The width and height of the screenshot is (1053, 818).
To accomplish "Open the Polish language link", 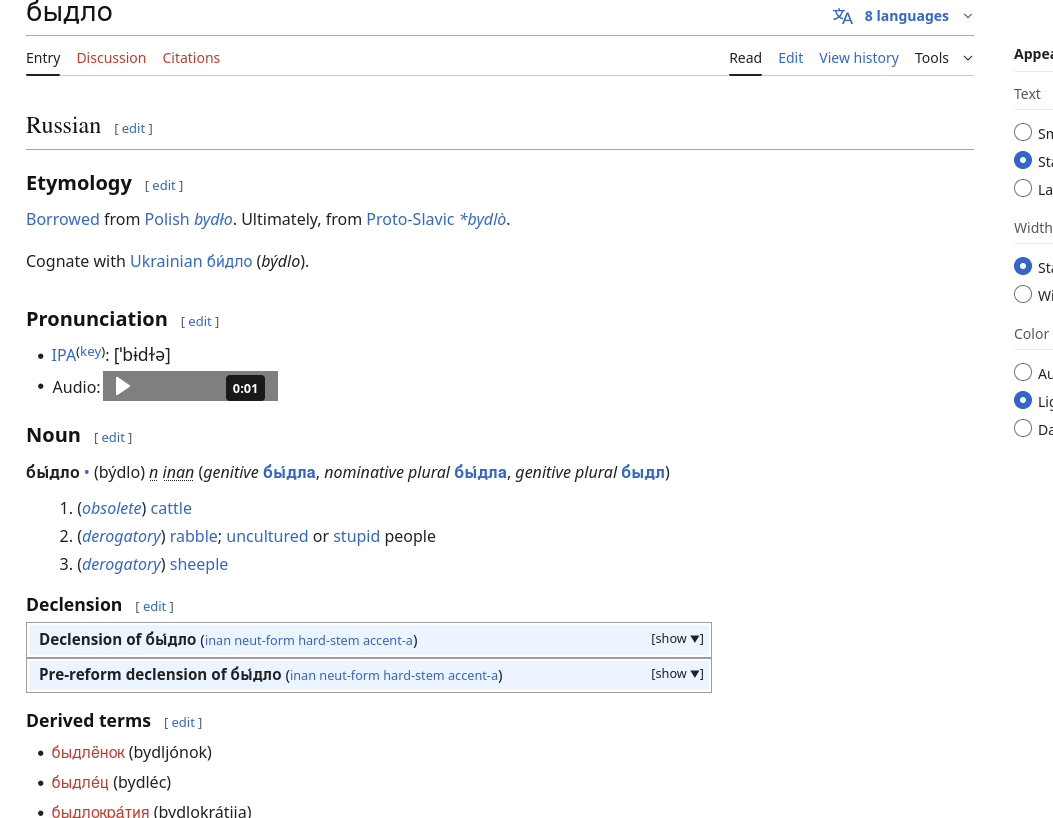I will [x=167, y=220].
